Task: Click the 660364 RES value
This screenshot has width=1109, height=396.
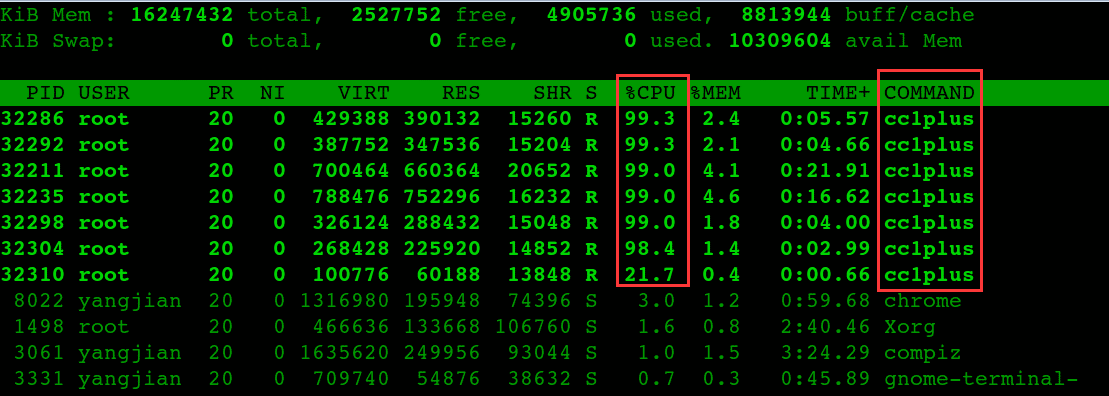Action: click(x=442, y=170)
